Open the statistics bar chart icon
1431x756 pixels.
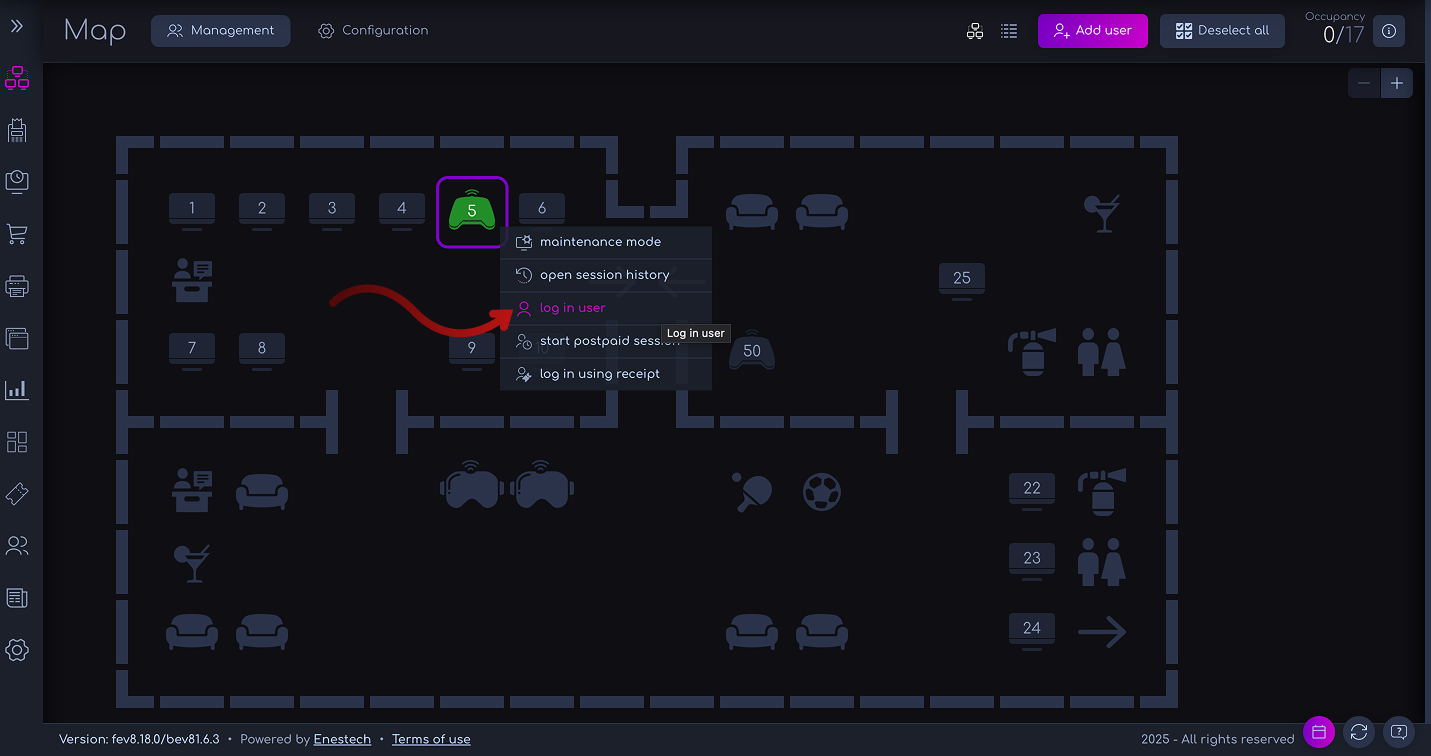tap(17, 390)
